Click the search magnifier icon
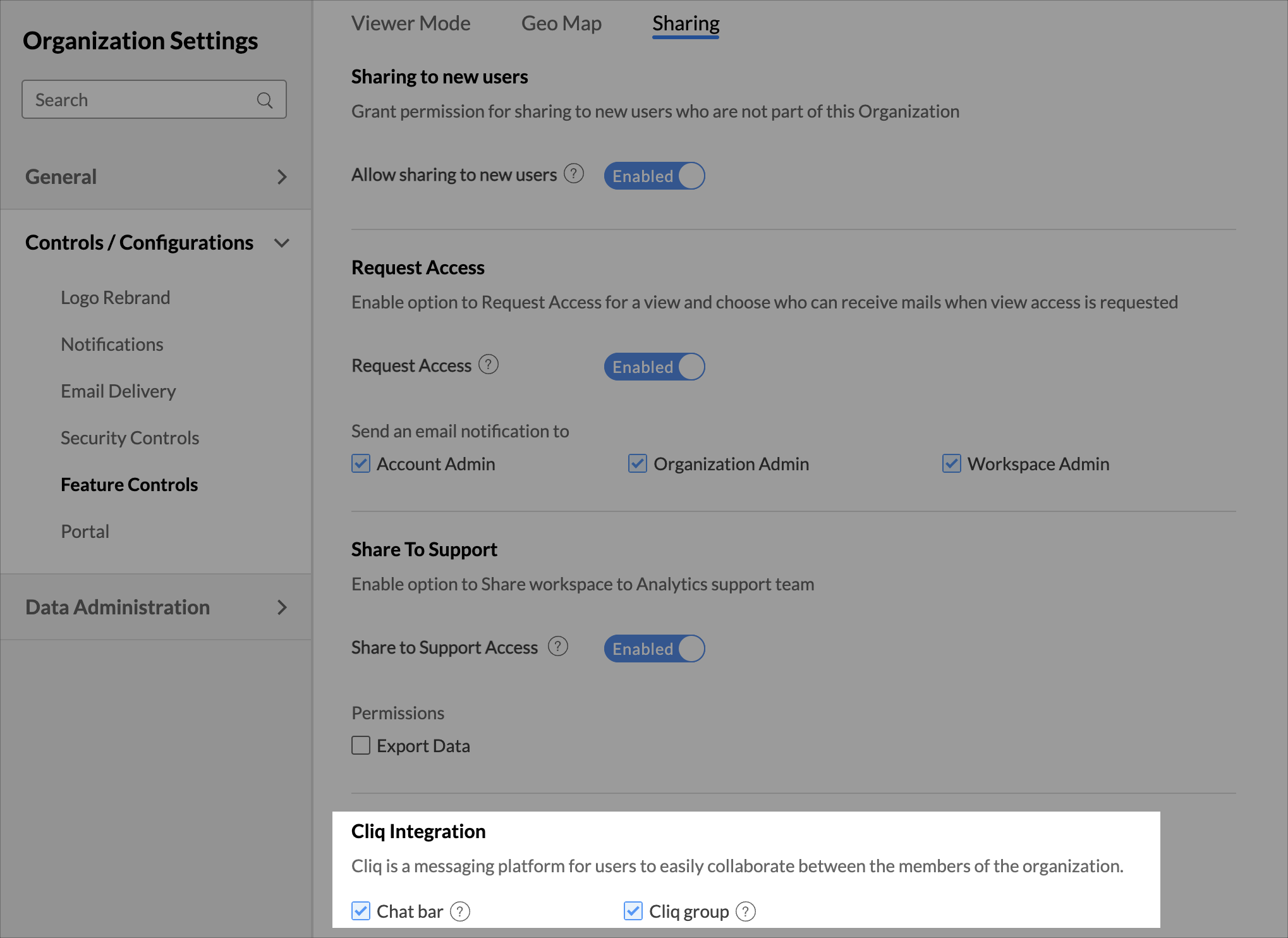This screenshot has height=938, width=1288. (265, 100)
